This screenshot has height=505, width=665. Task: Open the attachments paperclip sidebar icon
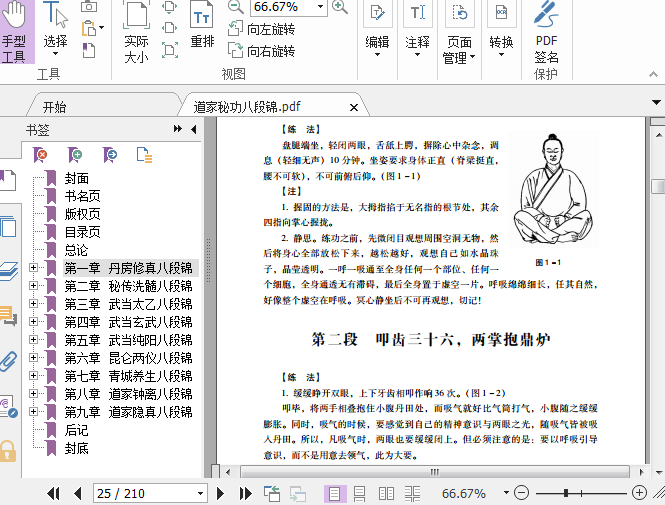click(x=8, y=361)
